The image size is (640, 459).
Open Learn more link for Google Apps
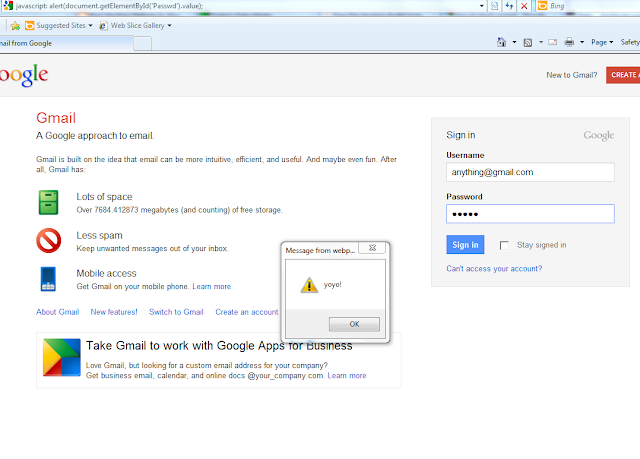point(347,375)
